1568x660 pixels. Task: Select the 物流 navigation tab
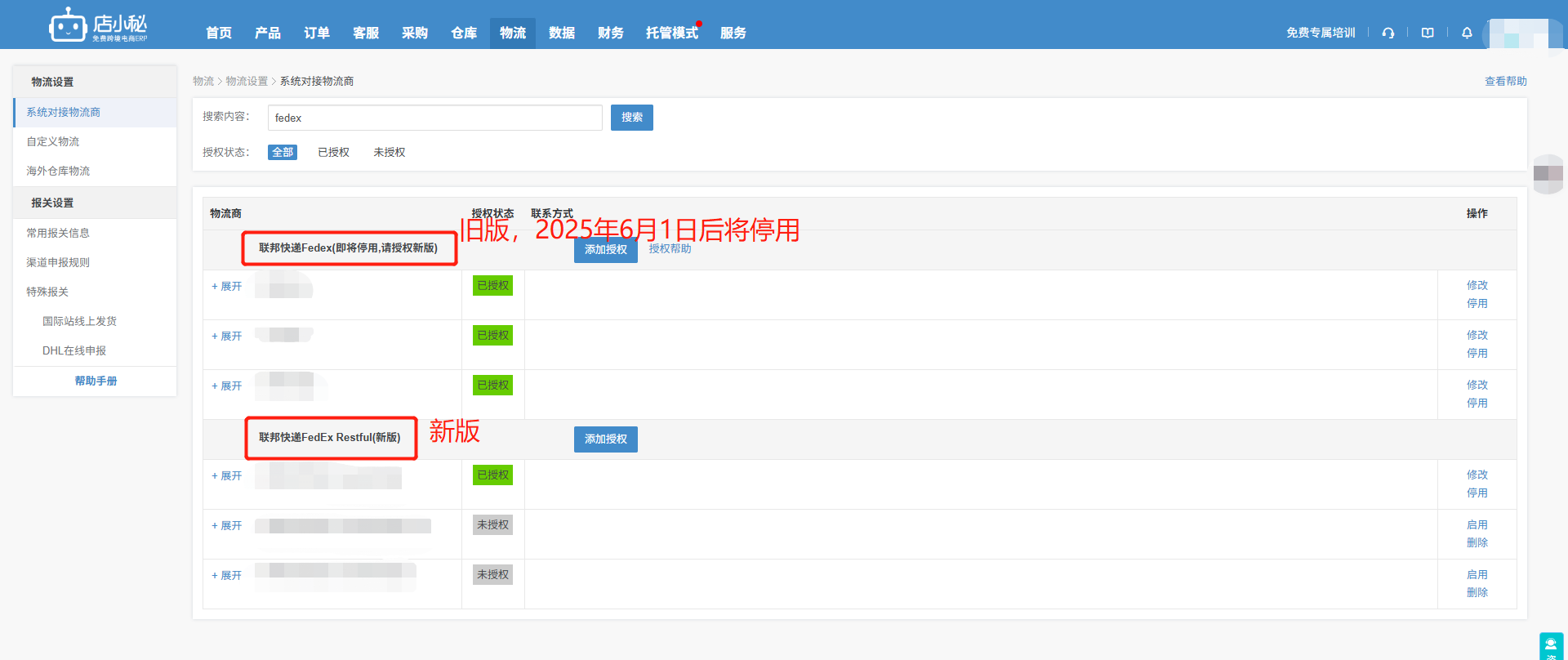click(x=513, y=33)
